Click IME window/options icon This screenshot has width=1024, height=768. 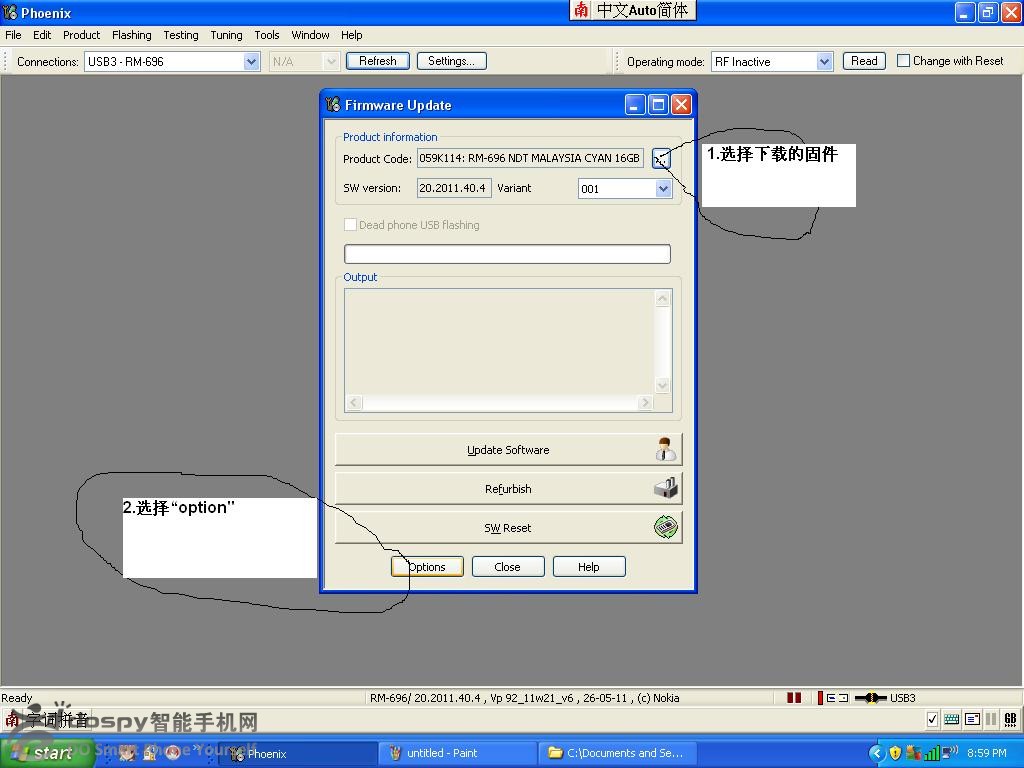coord(972,720)
